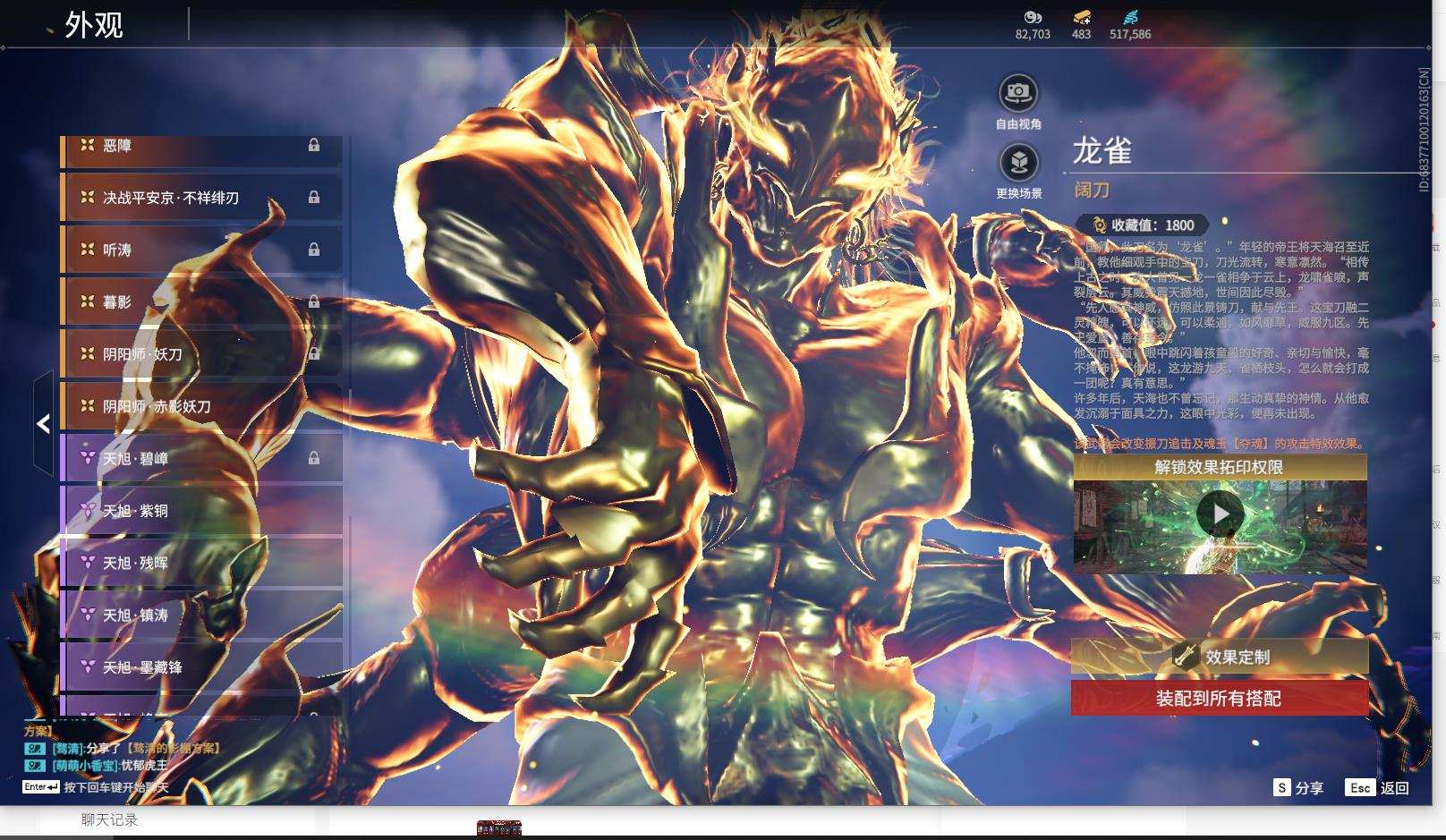
Task: Click the rarity emblem beside 恶障
Action: [87, 145]
